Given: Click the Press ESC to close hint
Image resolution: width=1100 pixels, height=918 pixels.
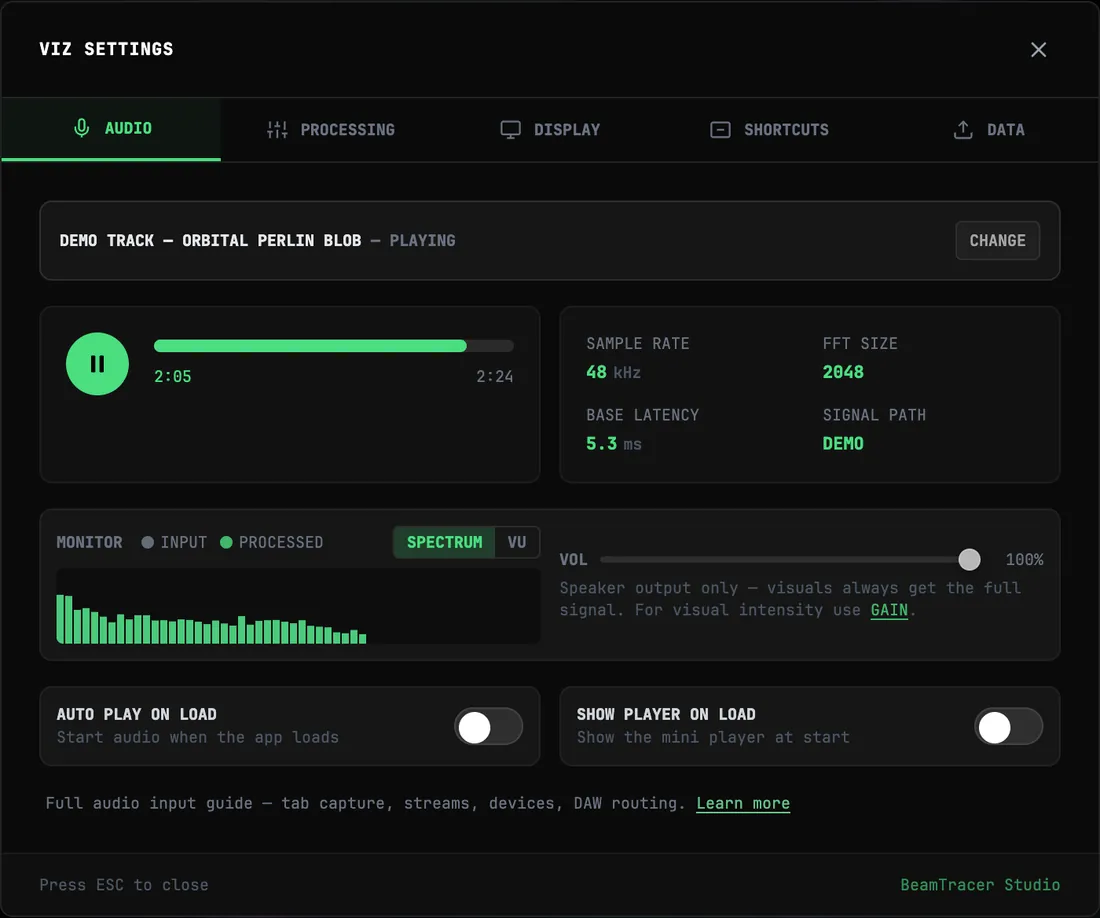Looking at the screenshot, I should pos(123,885).
